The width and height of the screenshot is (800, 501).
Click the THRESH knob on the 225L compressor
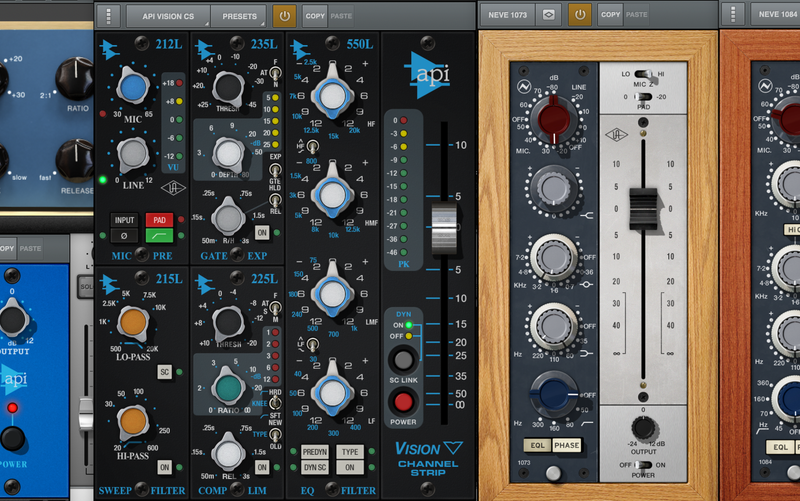228,322
